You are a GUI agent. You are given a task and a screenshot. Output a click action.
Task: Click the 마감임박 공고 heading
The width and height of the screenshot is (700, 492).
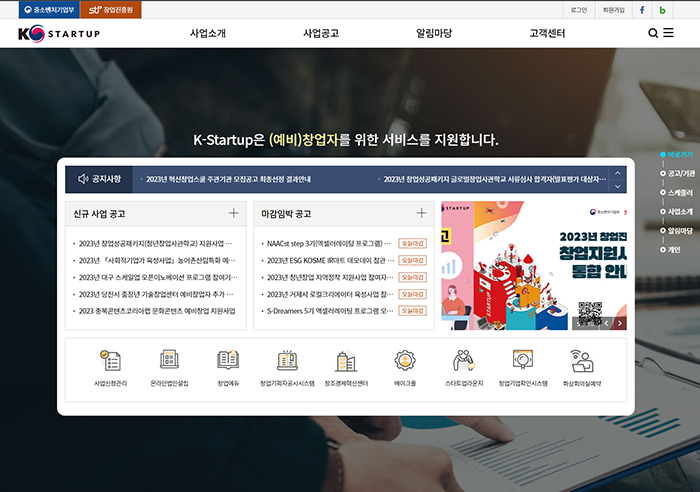(286, 213)
